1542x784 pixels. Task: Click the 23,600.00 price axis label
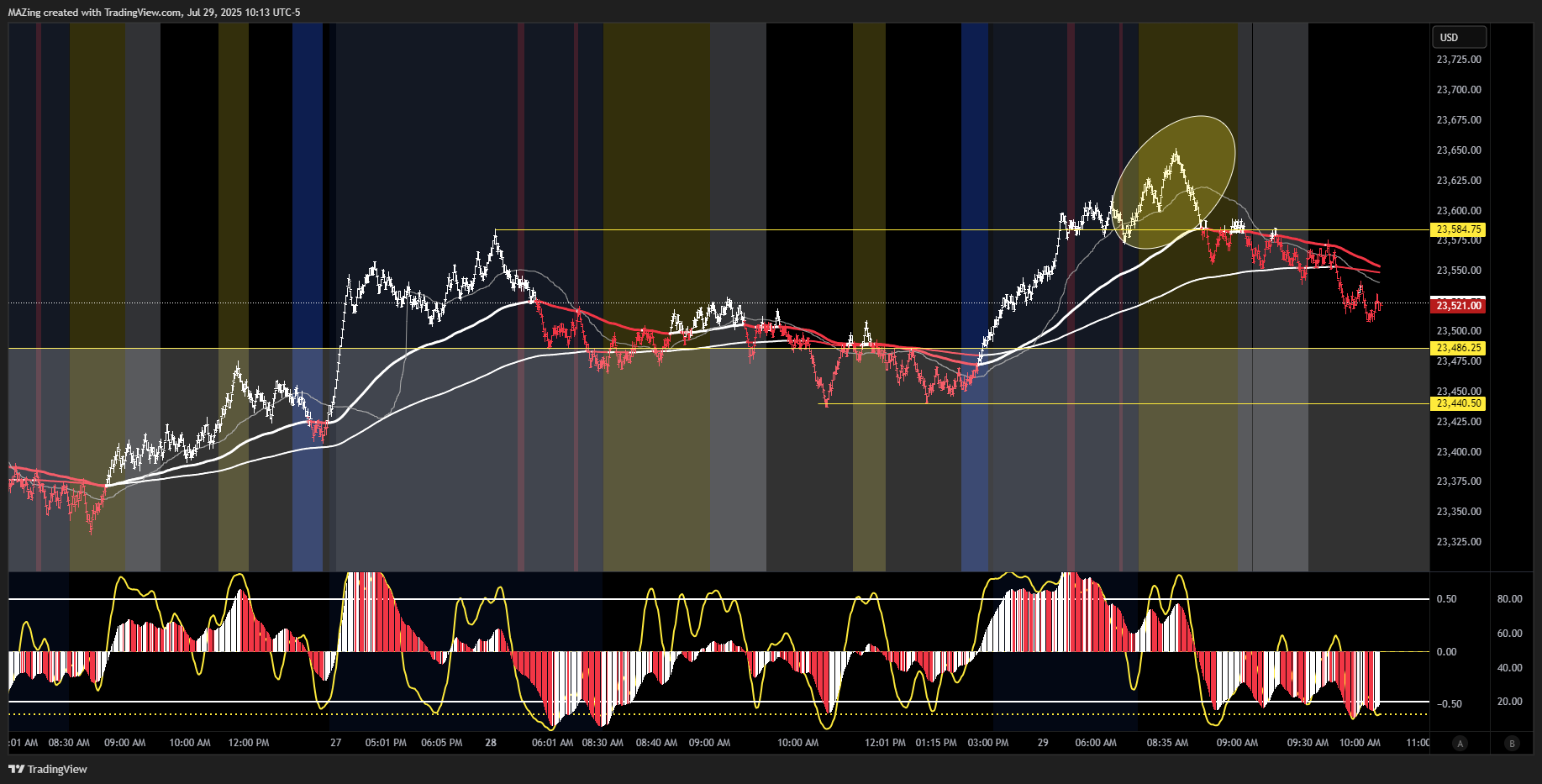[x=1459, y=211]
